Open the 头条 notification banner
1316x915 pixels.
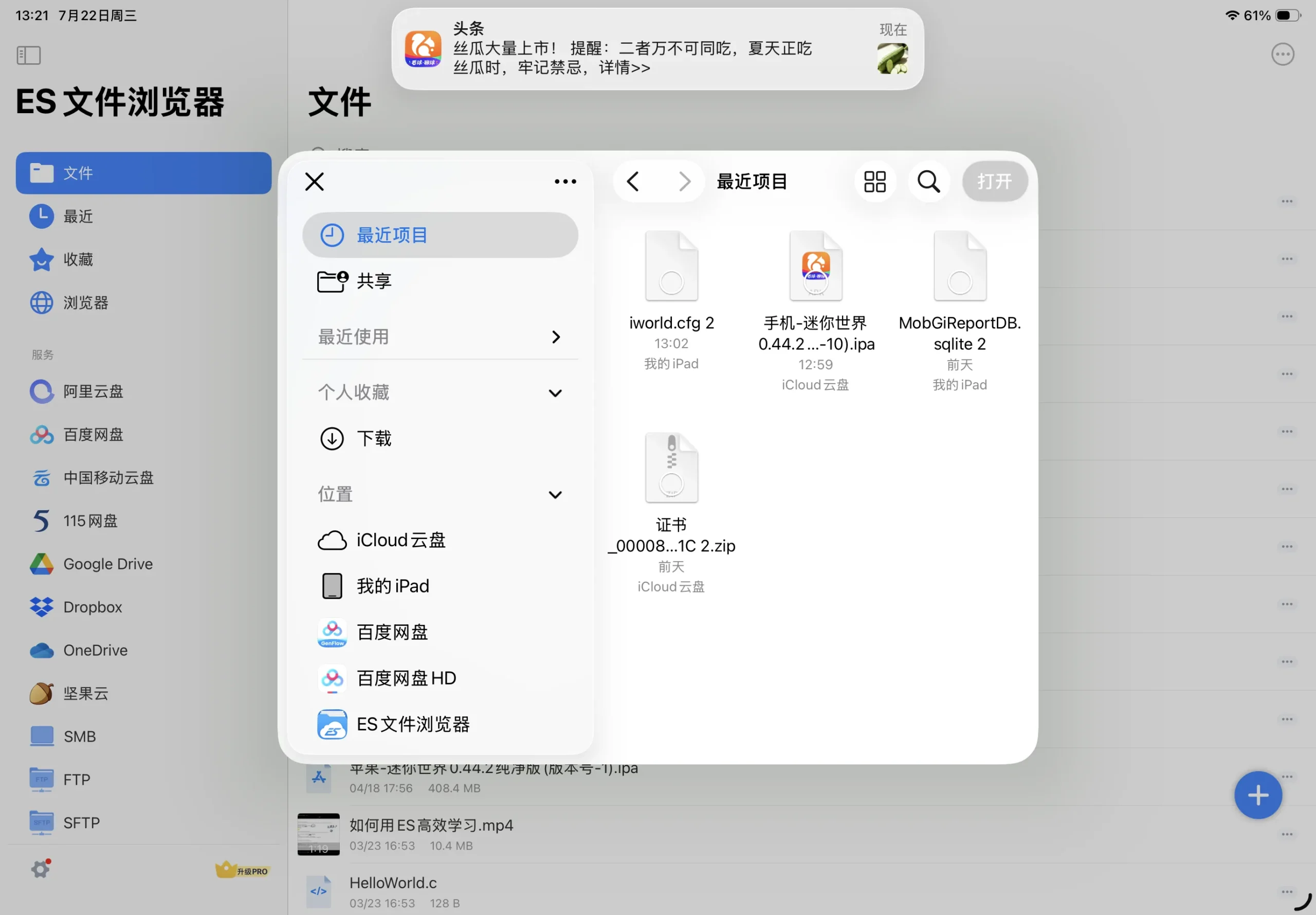click(x=657, y=49)
